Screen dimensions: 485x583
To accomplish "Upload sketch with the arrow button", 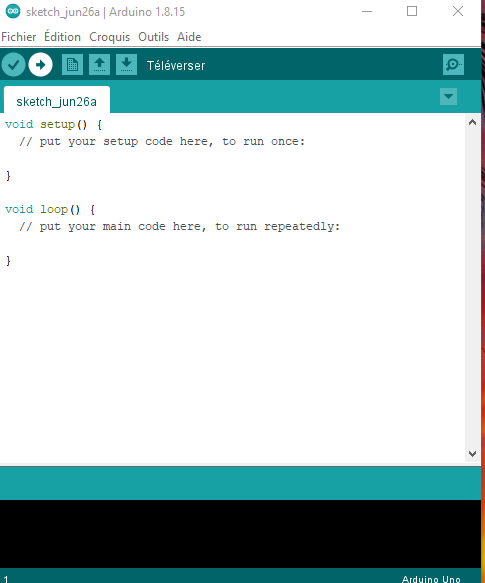I will (41, 65).
